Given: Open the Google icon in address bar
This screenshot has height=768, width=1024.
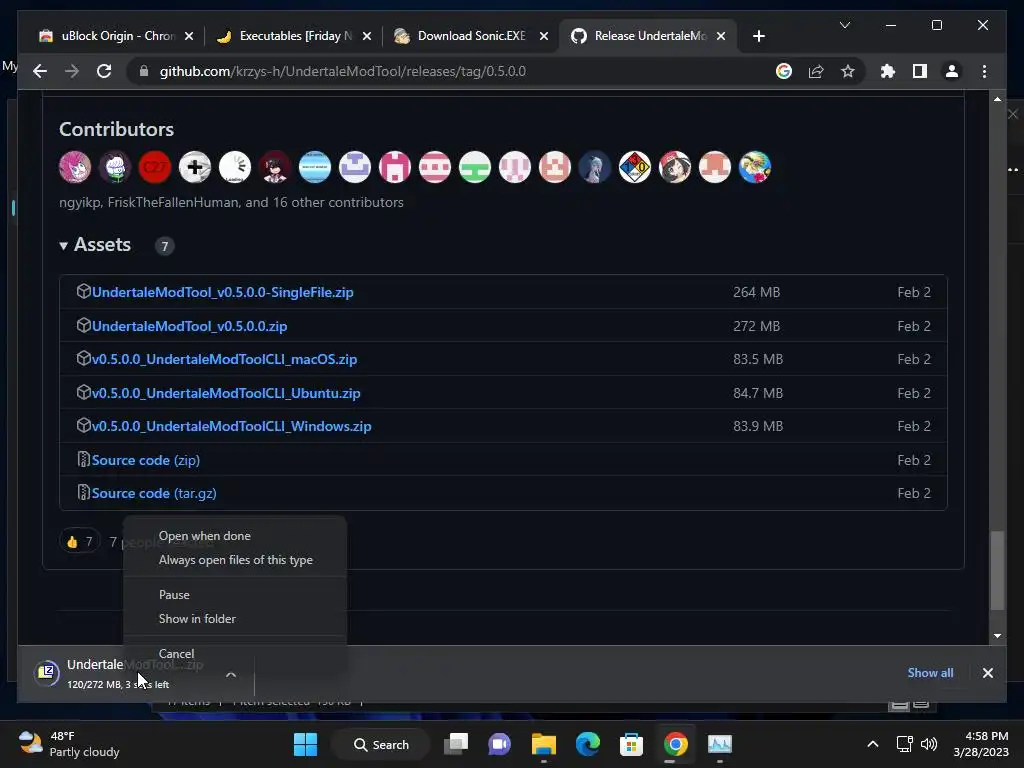Looking at the screenshot, I should pos(784,71).
